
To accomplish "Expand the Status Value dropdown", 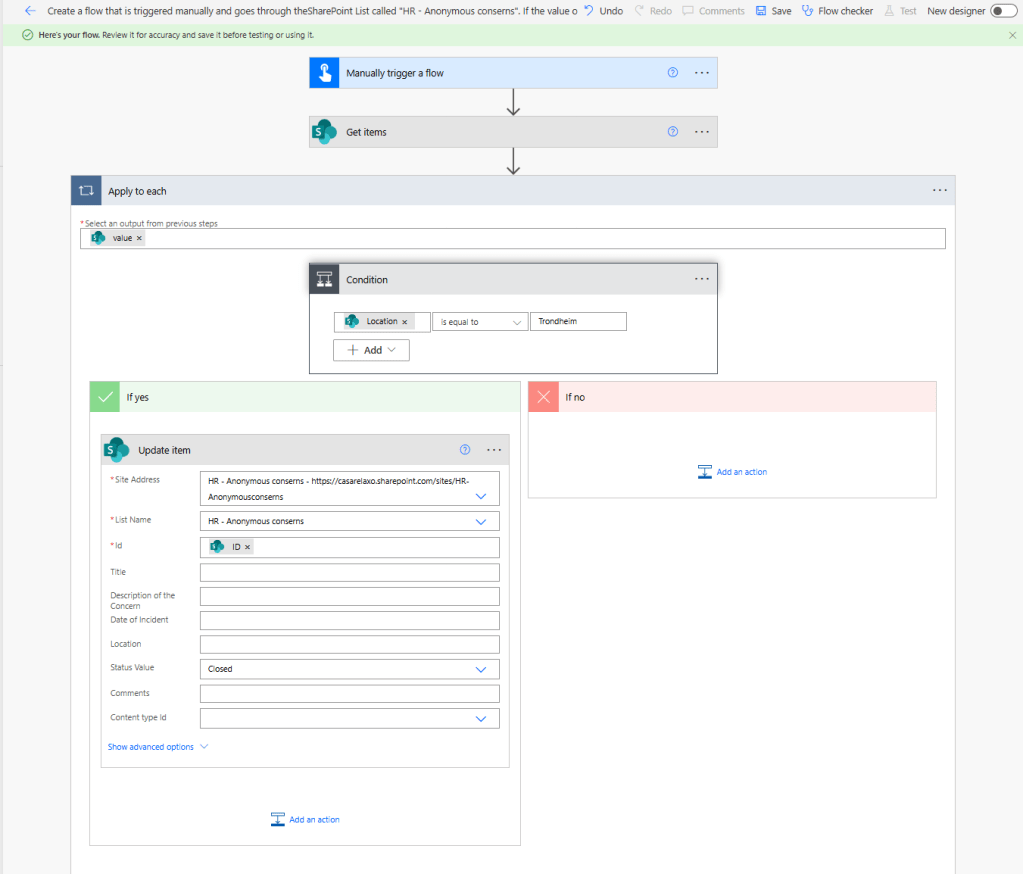I will point(480,669).
